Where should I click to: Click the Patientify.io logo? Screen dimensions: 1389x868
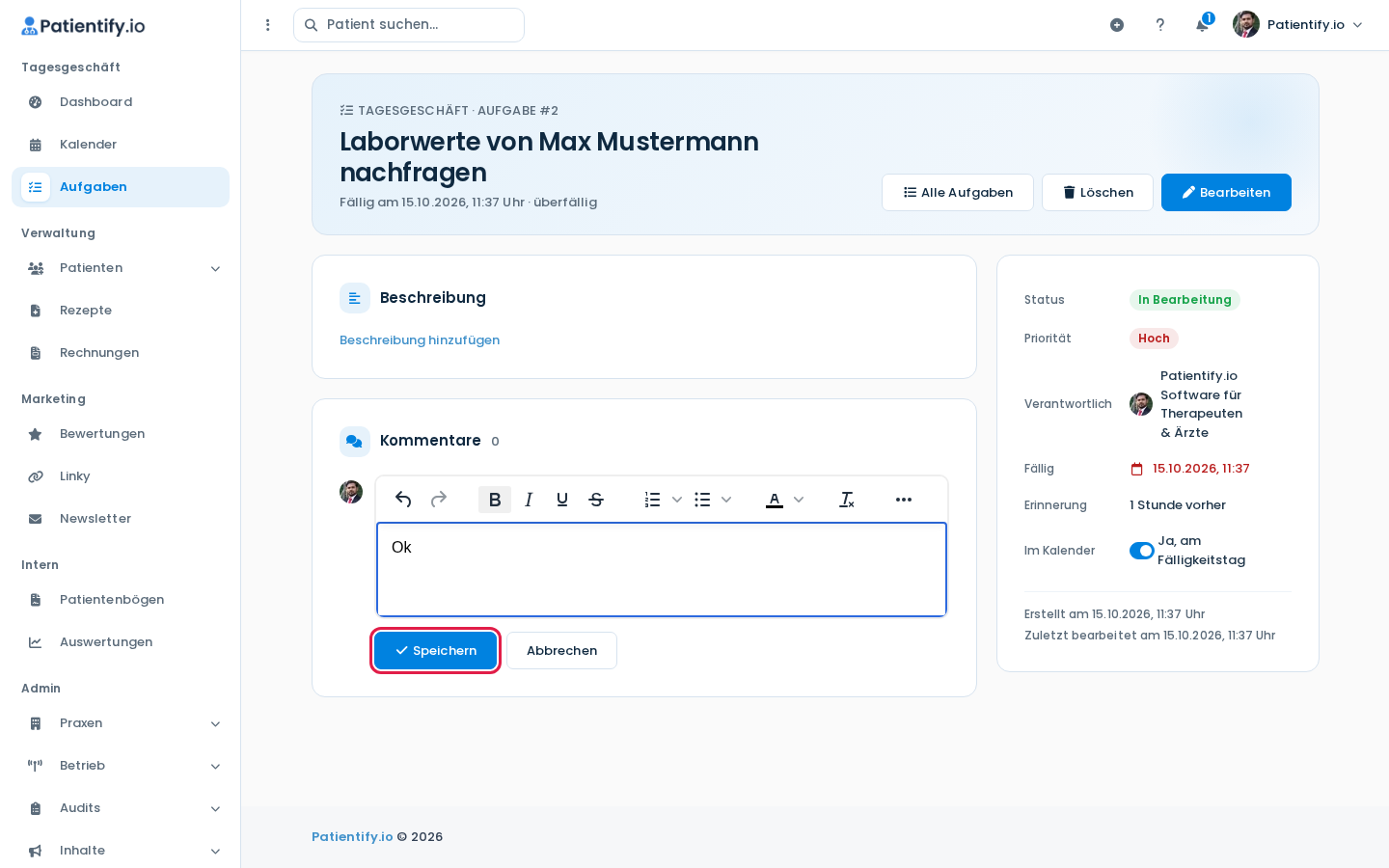(x=83, y=26)
